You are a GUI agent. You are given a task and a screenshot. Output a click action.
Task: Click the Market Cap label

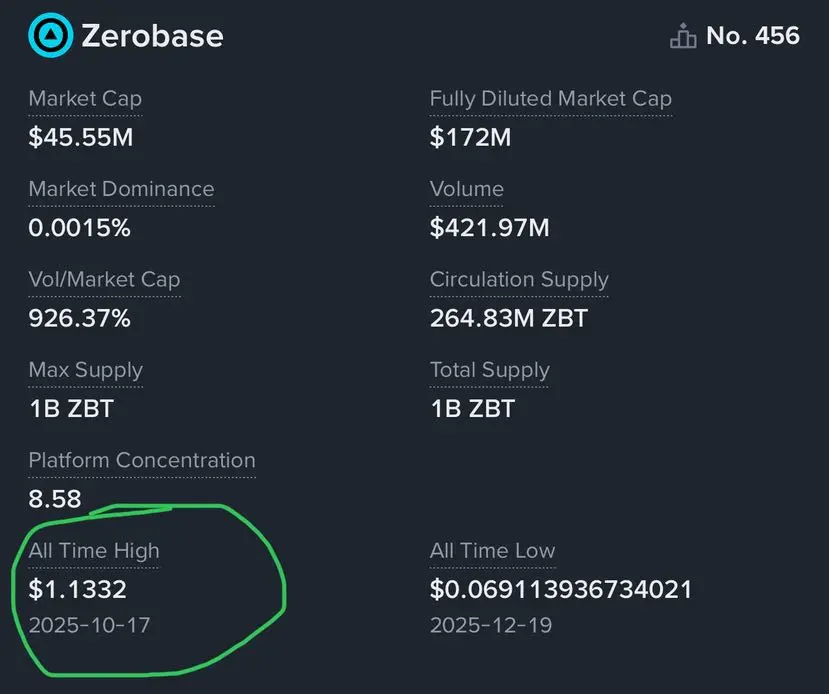[85, 99]
